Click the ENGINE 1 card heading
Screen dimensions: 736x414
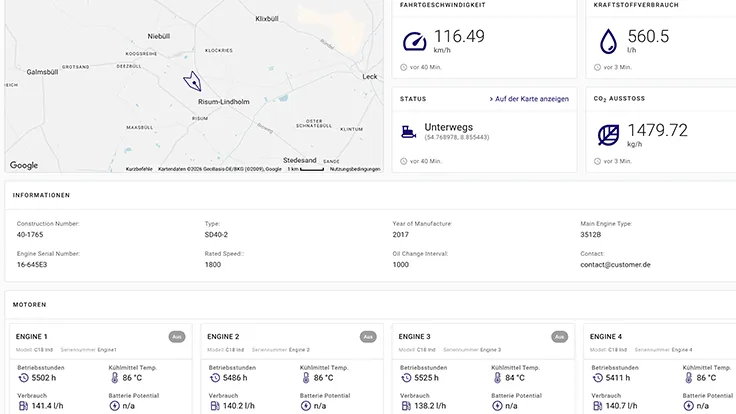pyautogui.click(x=31, y=337)
